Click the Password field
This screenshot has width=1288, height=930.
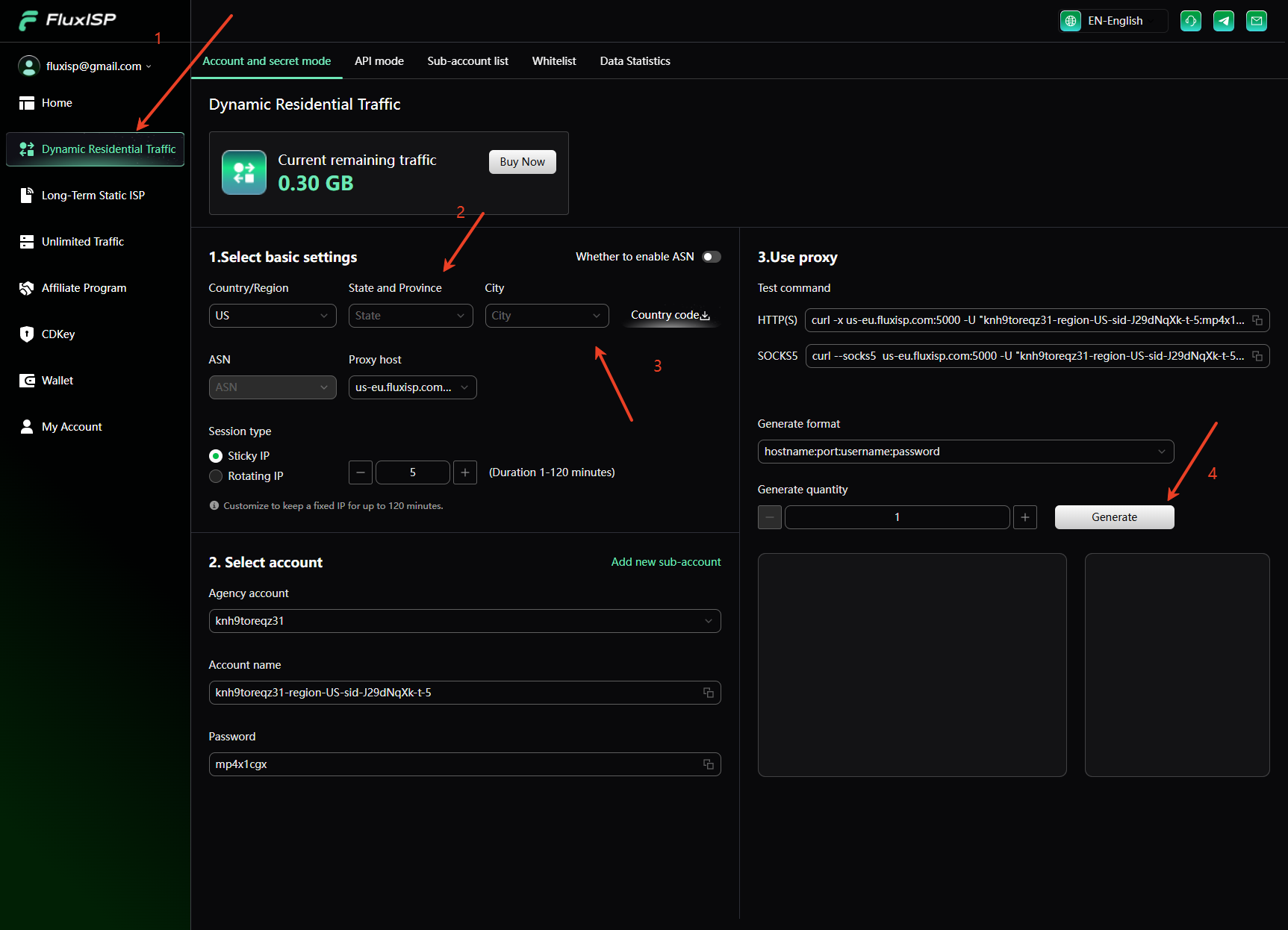[465, 764]
